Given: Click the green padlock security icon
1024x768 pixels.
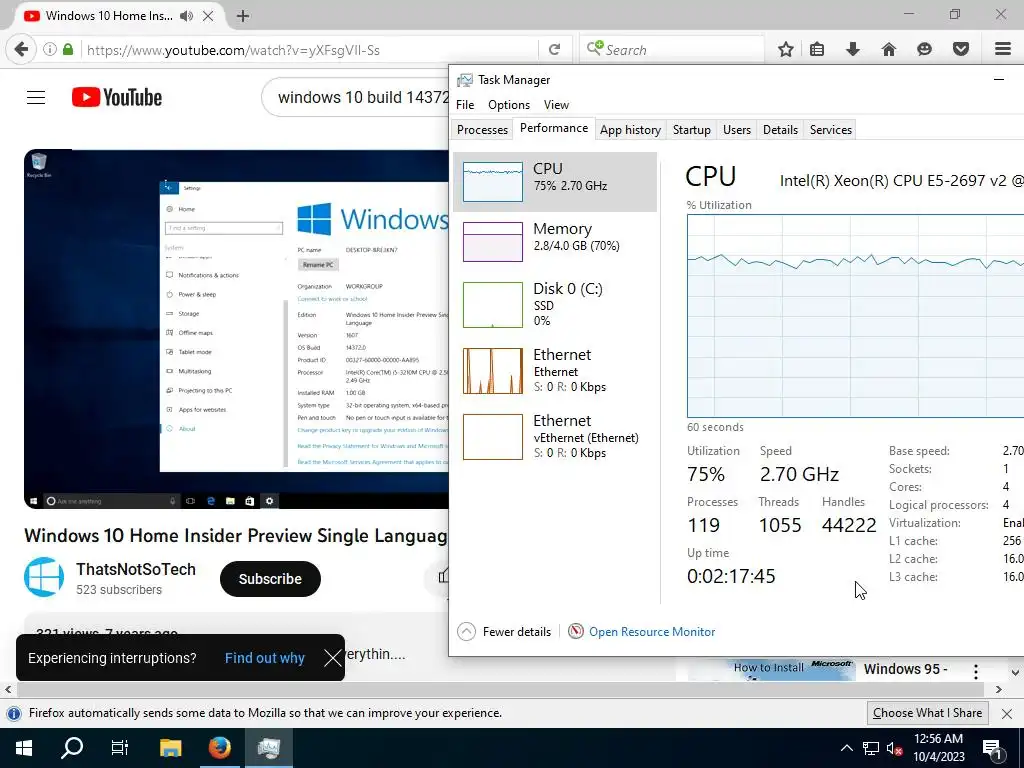Looking at the screenshot, I should coord(68,50).
